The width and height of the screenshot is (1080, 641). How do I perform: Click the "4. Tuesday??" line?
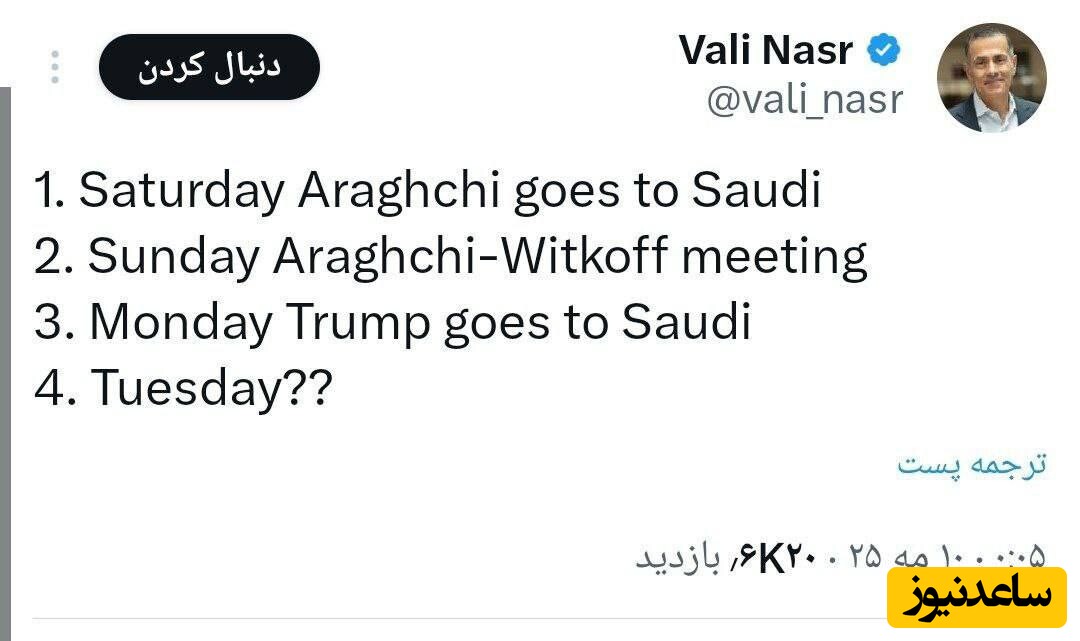[x=182, y=389]
